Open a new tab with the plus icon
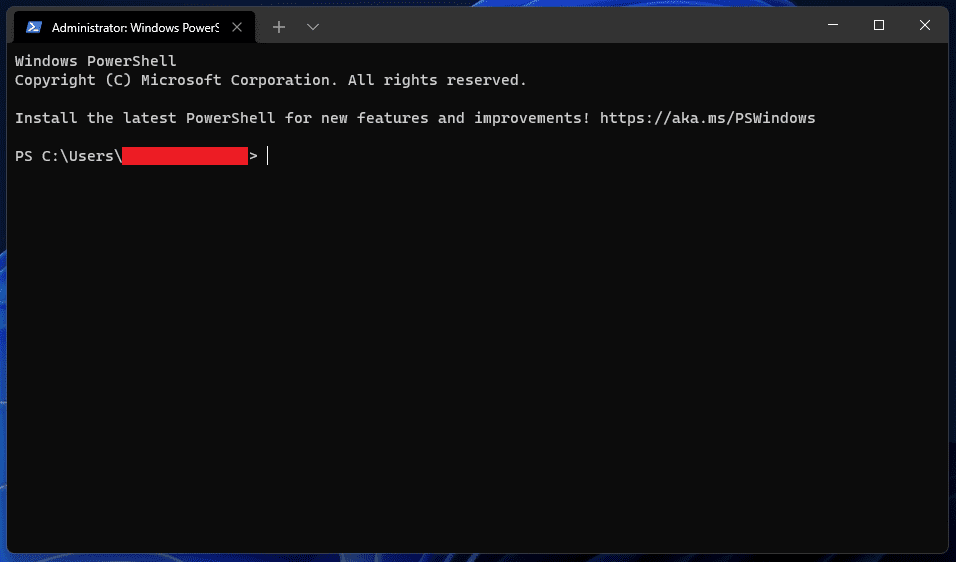 pos(279,27)
